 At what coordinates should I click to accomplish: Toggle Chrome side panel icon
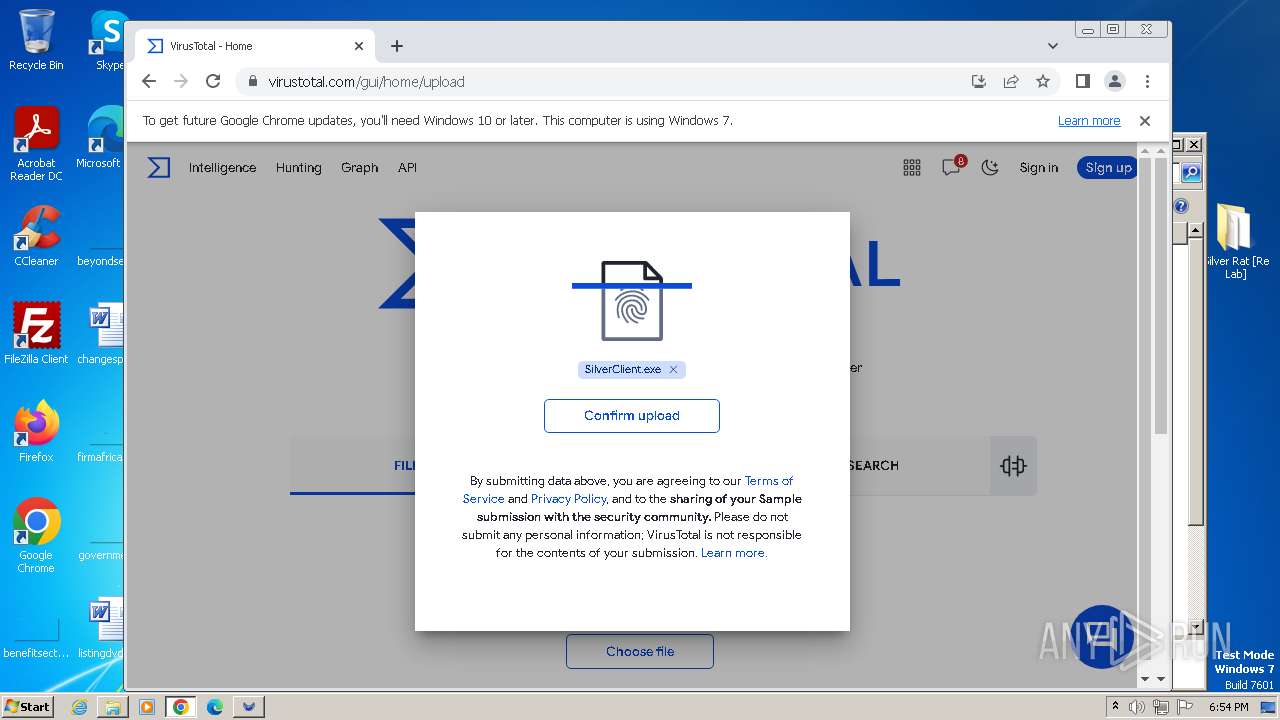click(1082, 81)
